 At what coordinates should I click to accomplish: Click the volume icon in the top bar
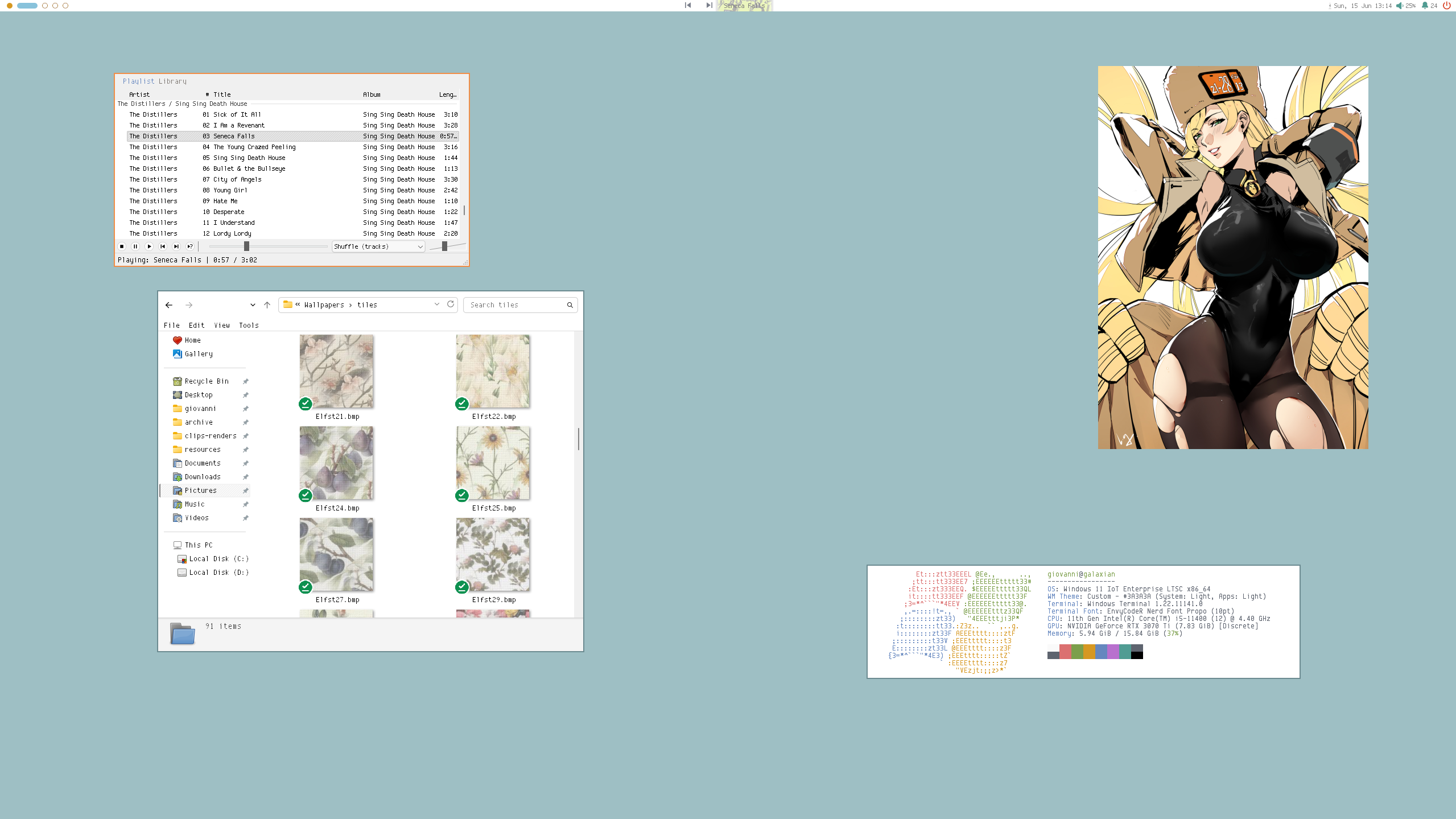(1400, 6)
